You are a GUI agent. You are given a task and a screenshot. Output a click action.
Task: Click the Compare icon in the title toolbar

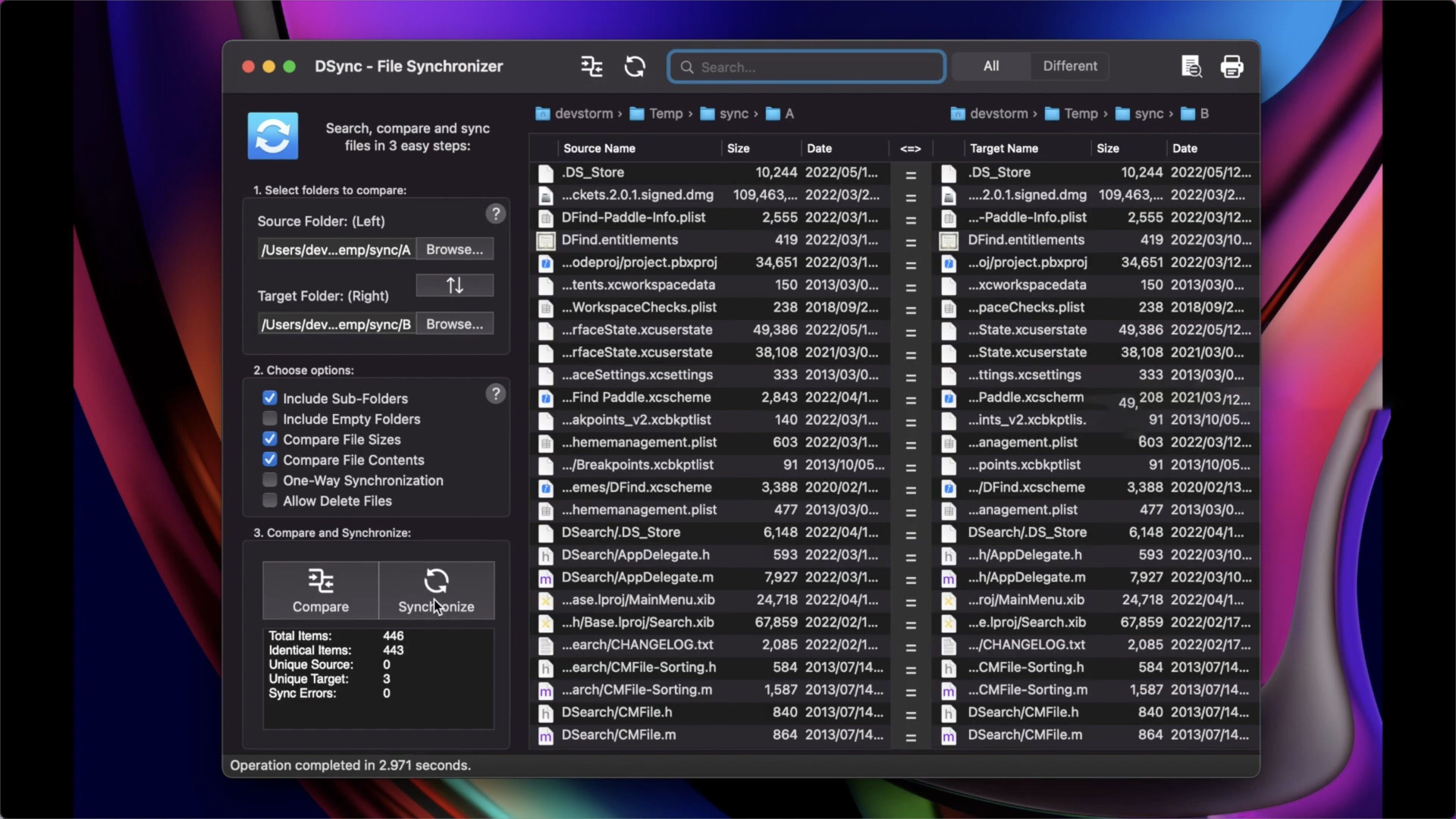pos(591,67)
